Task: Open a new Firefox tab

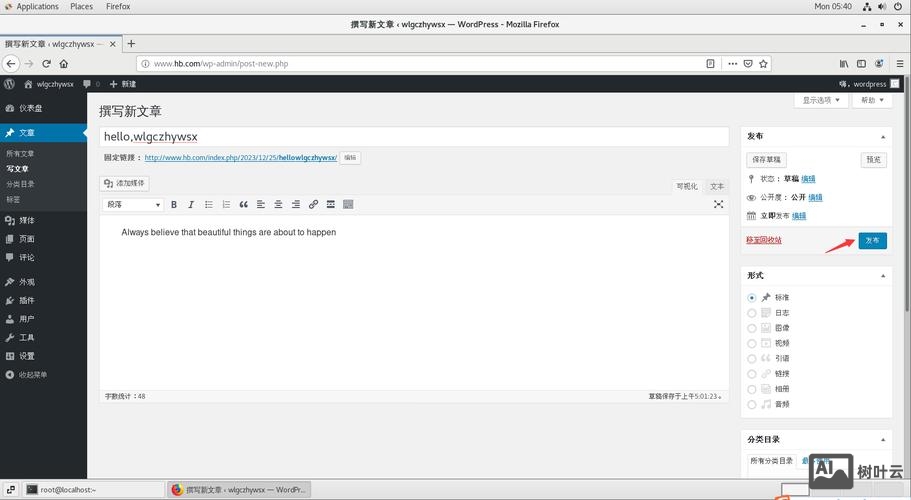Action: pyautogui.click(x=131, y=44)
